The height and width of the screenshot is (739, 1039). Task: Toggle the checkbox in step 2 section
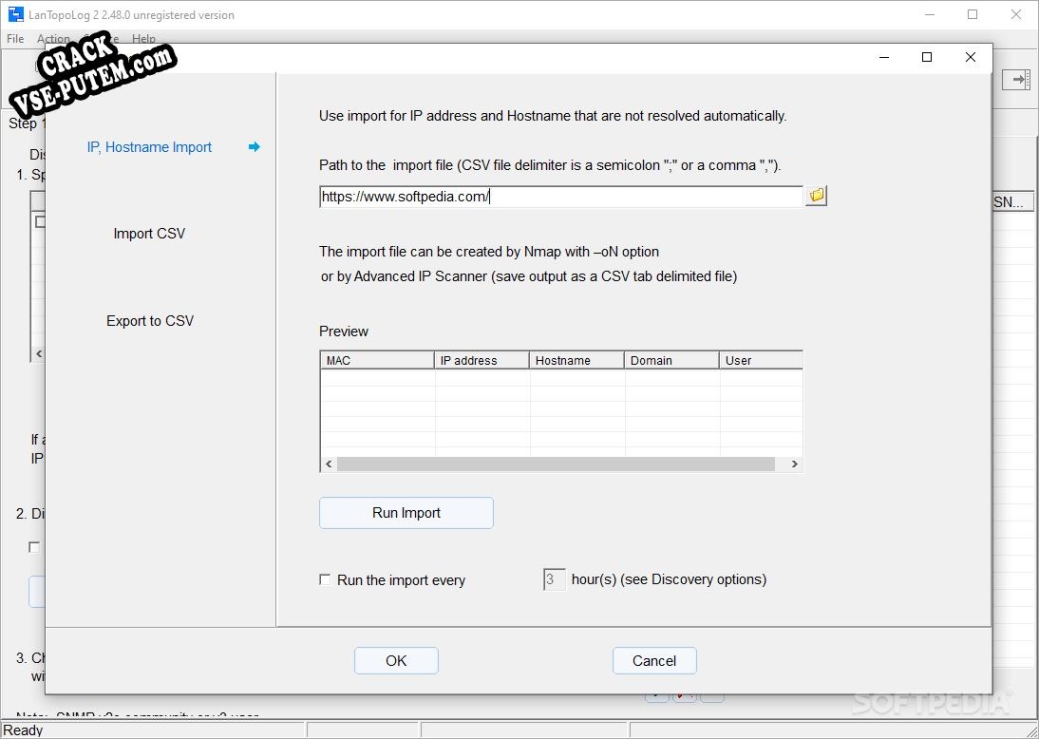[35, 547]
